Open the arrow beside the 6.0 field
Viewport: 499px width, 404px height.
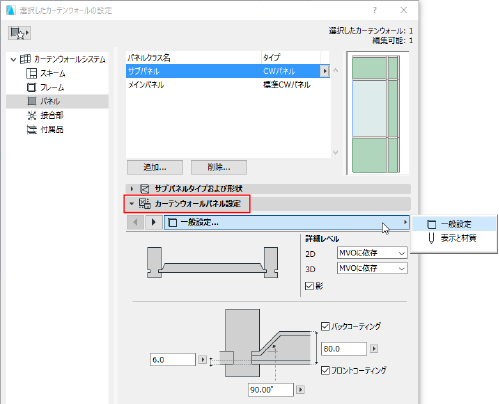coord(202,360)
